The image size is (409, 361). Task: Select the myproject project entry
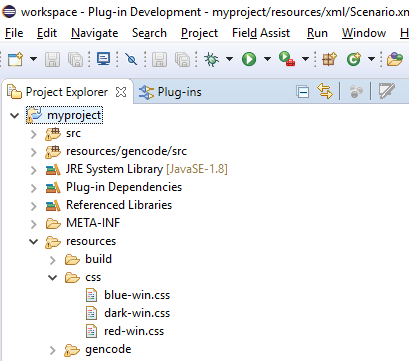tap(64, 115)
